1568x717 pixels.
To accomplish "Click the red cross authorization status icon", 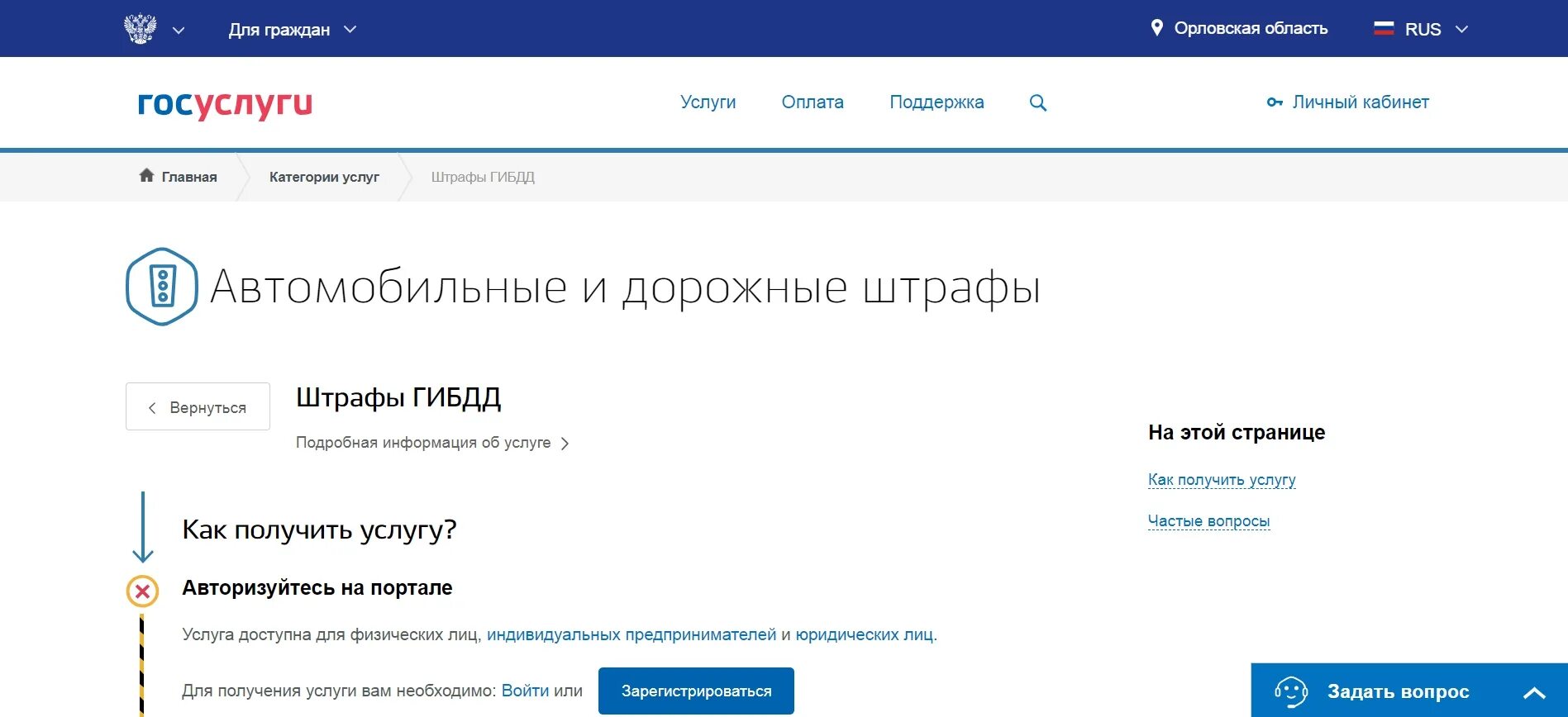I will click(142, 591).
